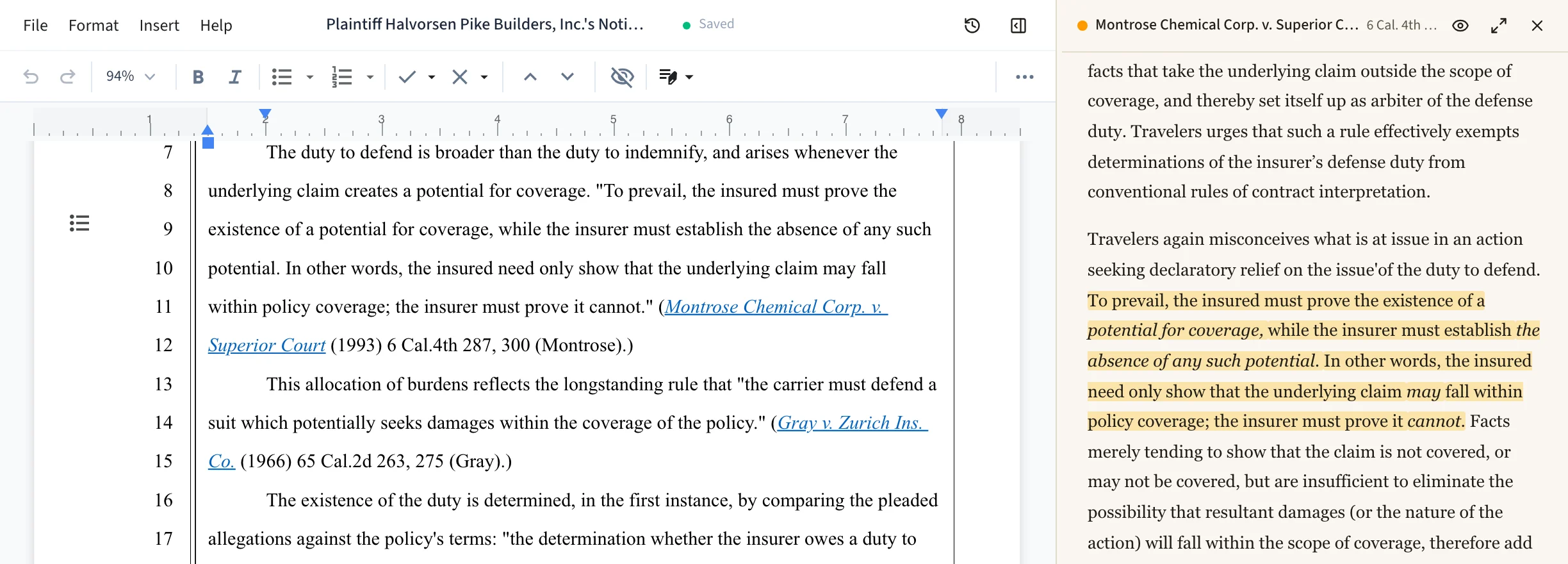Expand bulleted list style dropdown arrow
This screenshot has width=1568, height=564.
[x=310, y=77]
